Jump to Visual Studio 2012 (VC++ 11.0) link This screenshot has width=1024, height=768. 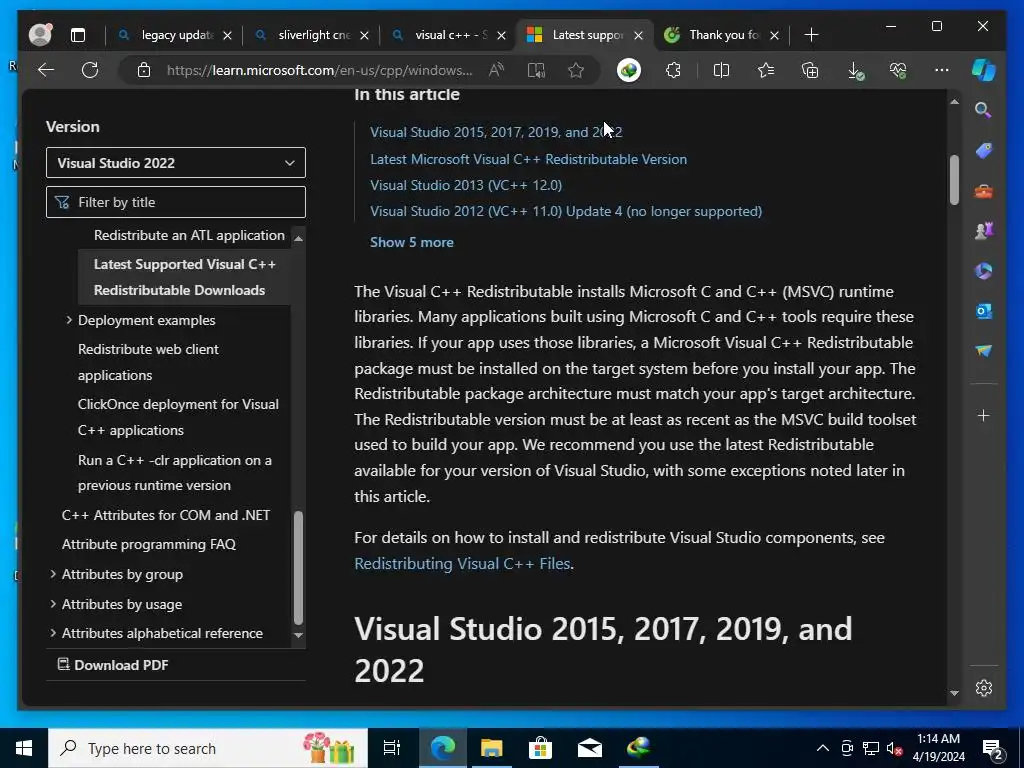(x=566, y=212)
